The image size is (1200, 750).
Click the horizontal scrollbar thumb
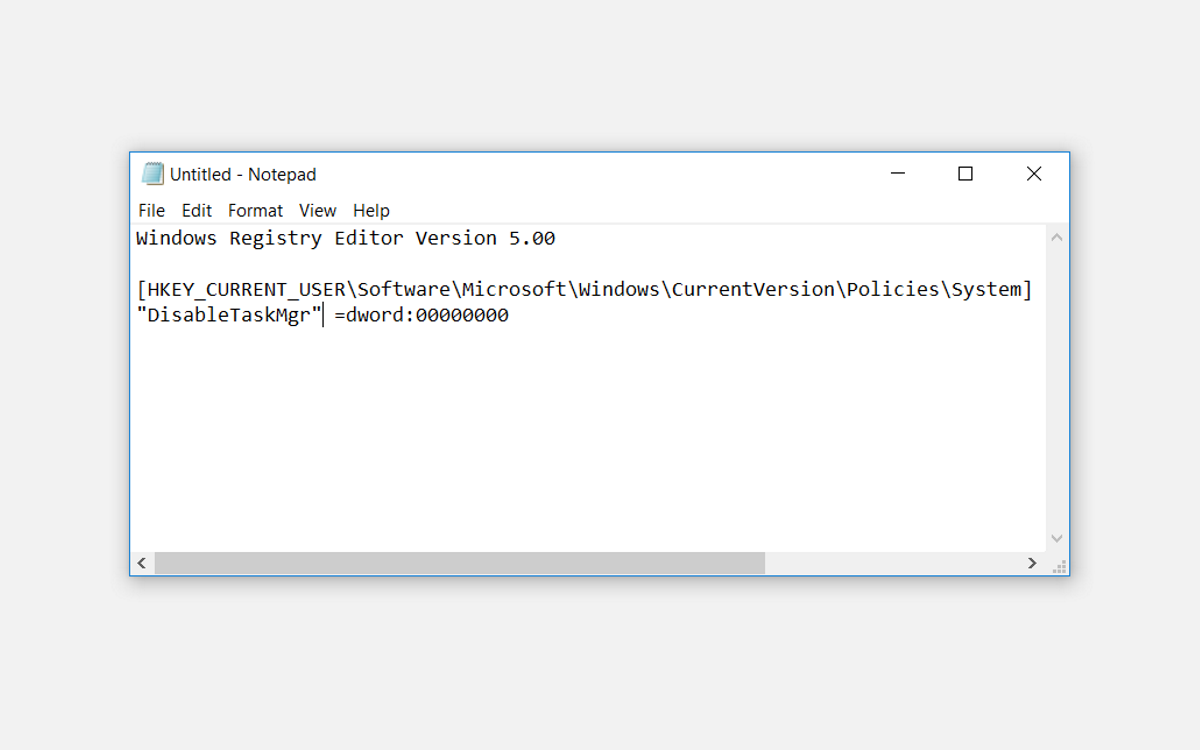point(460,564)
